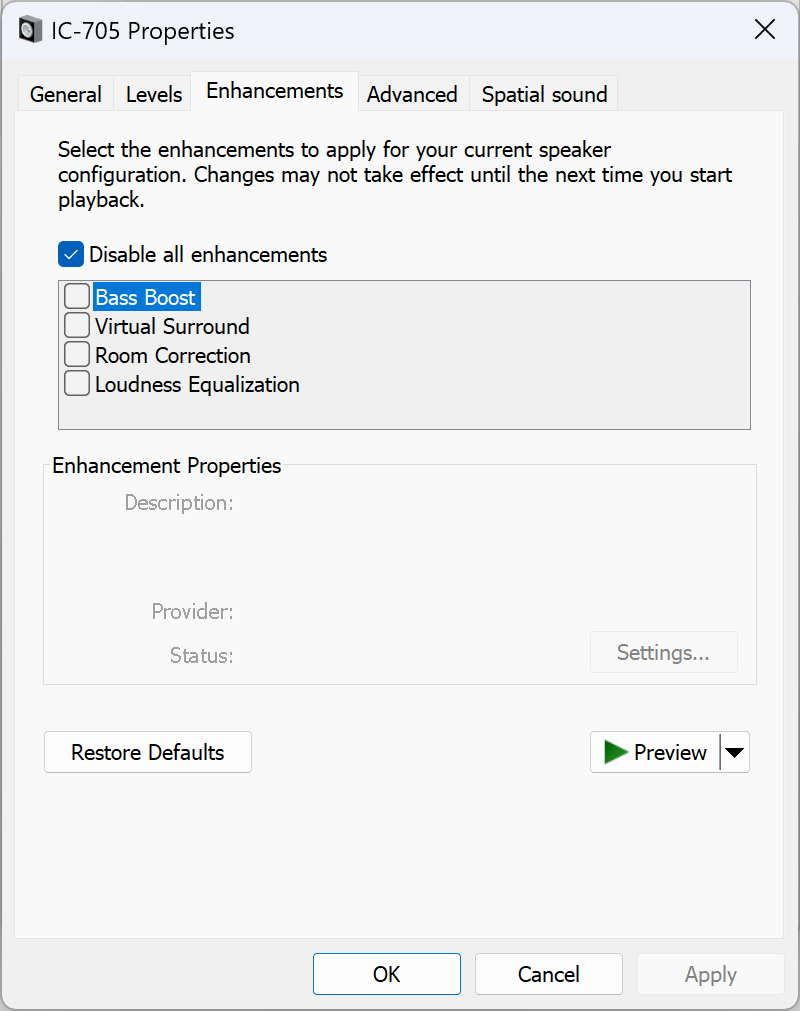Open the Preview dropdown arrow
The image size is (800, 1011).
735,752
